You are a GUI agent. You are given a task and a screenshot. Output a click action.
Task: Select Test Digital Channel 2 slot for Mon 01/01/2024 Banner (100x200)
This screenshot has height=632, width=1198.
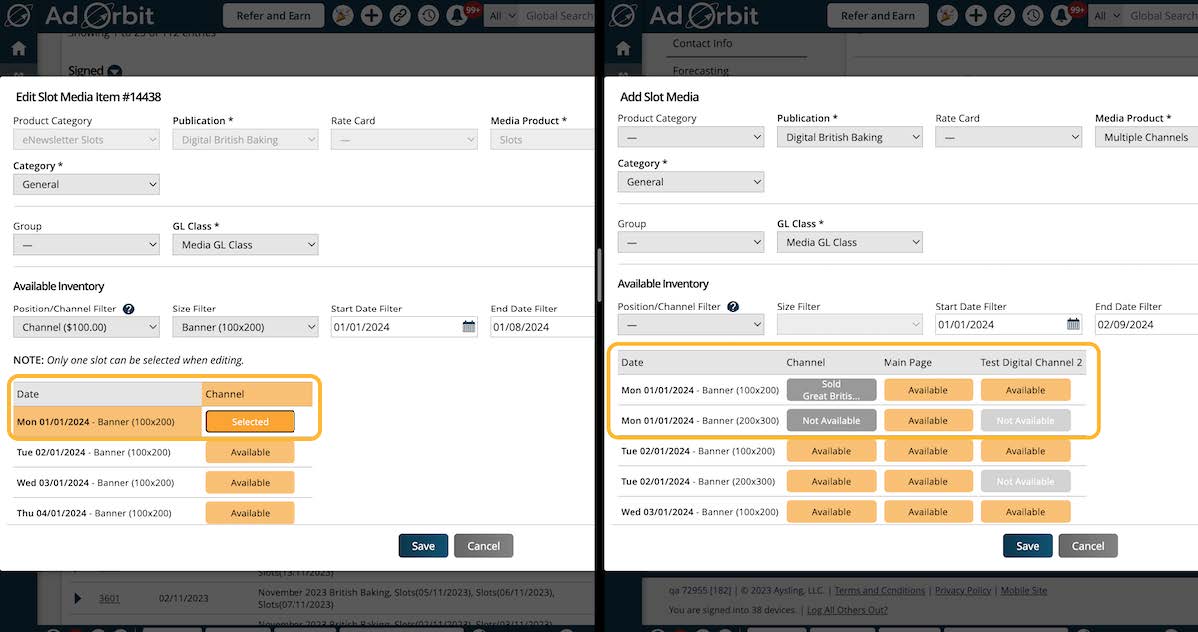(x=1025, y=390)
